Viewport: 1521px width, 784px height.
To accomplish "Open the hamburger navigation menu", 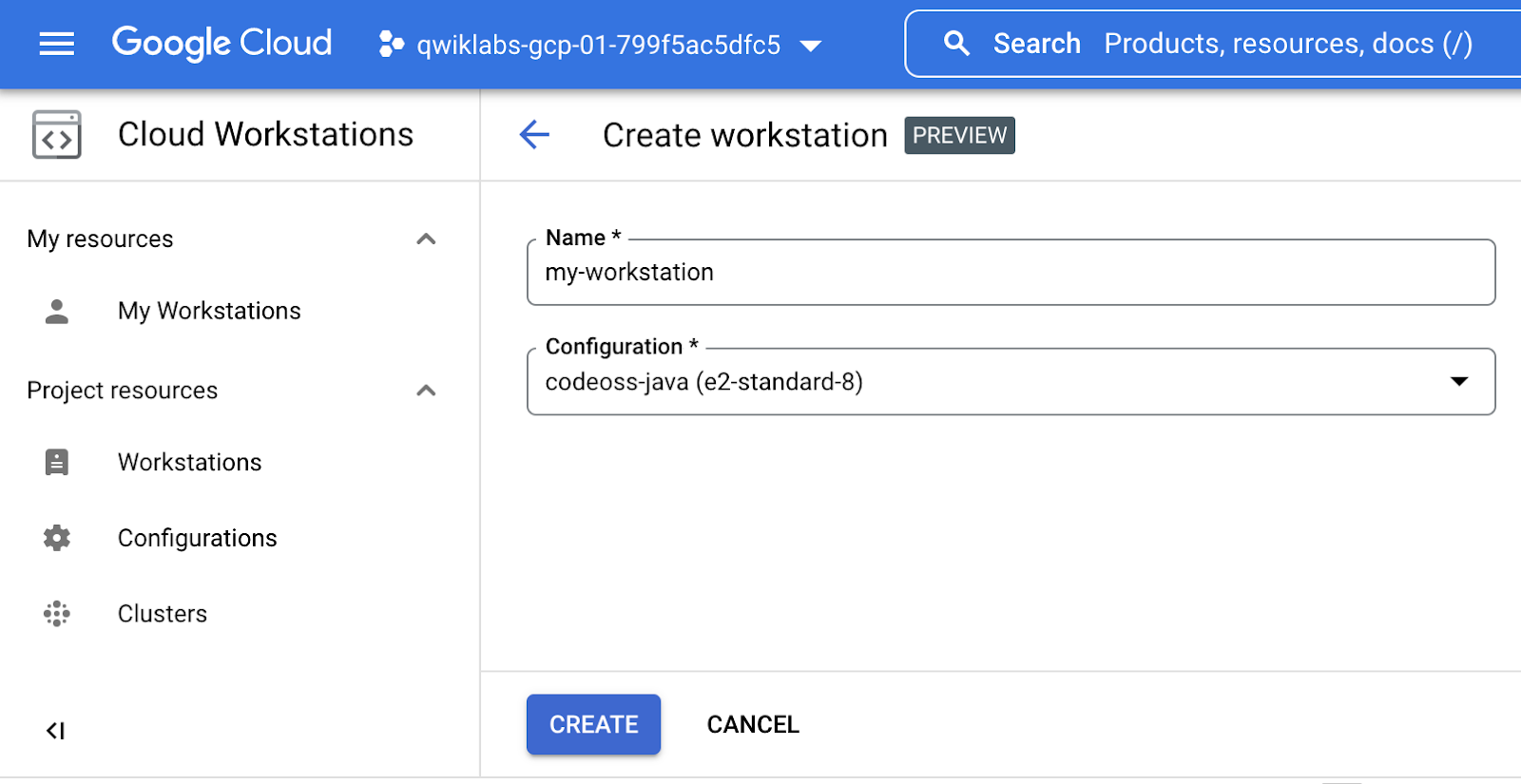I will tap(56, 44).
